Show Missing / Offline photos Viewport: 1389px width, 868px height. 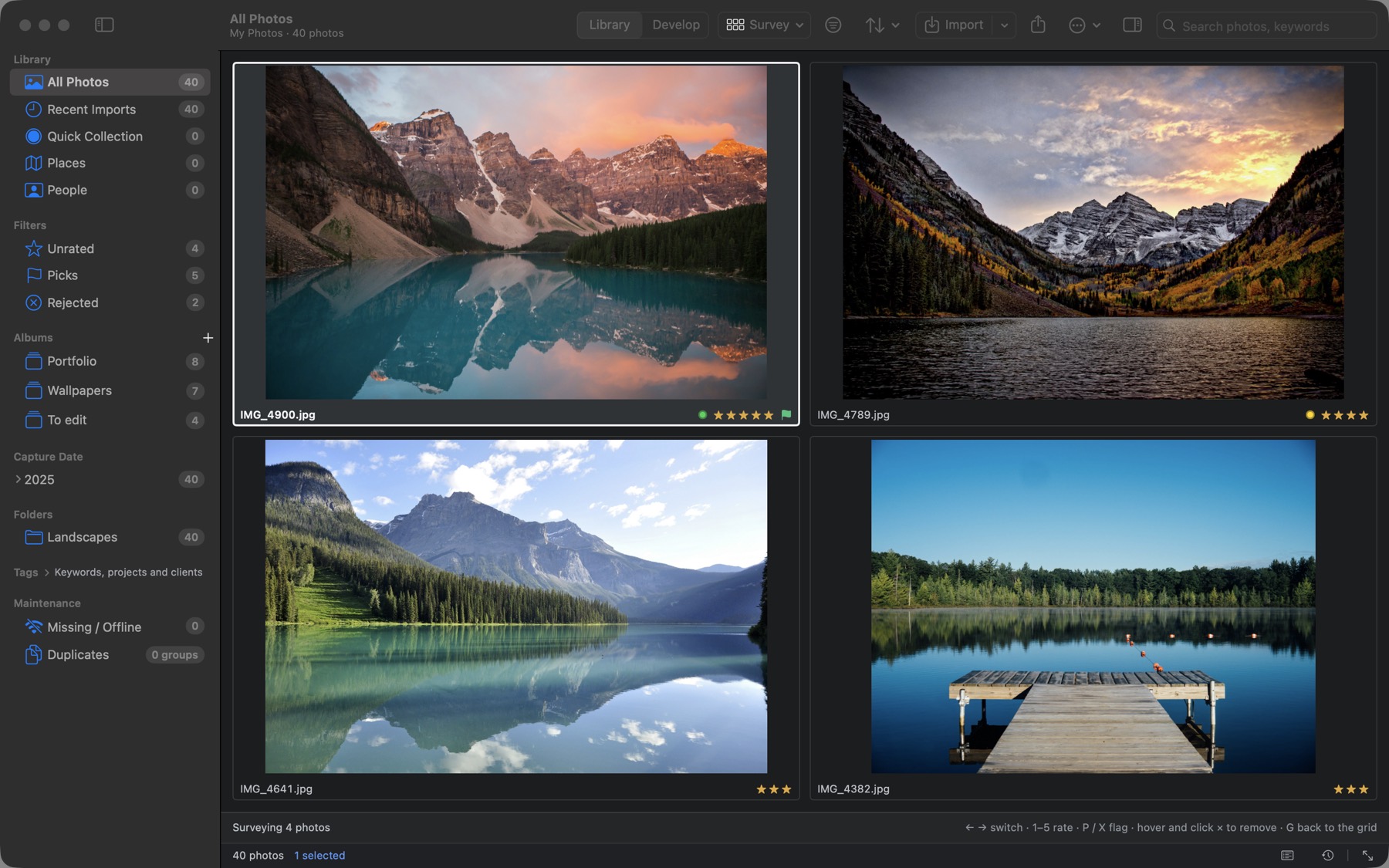click(110, 627)
